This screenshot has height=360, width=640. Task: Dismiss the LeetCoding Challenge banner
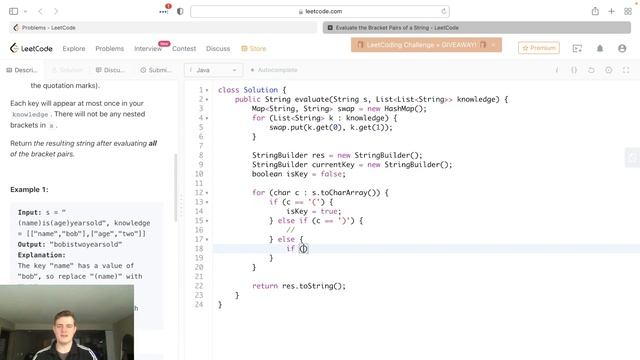(493, 45)
